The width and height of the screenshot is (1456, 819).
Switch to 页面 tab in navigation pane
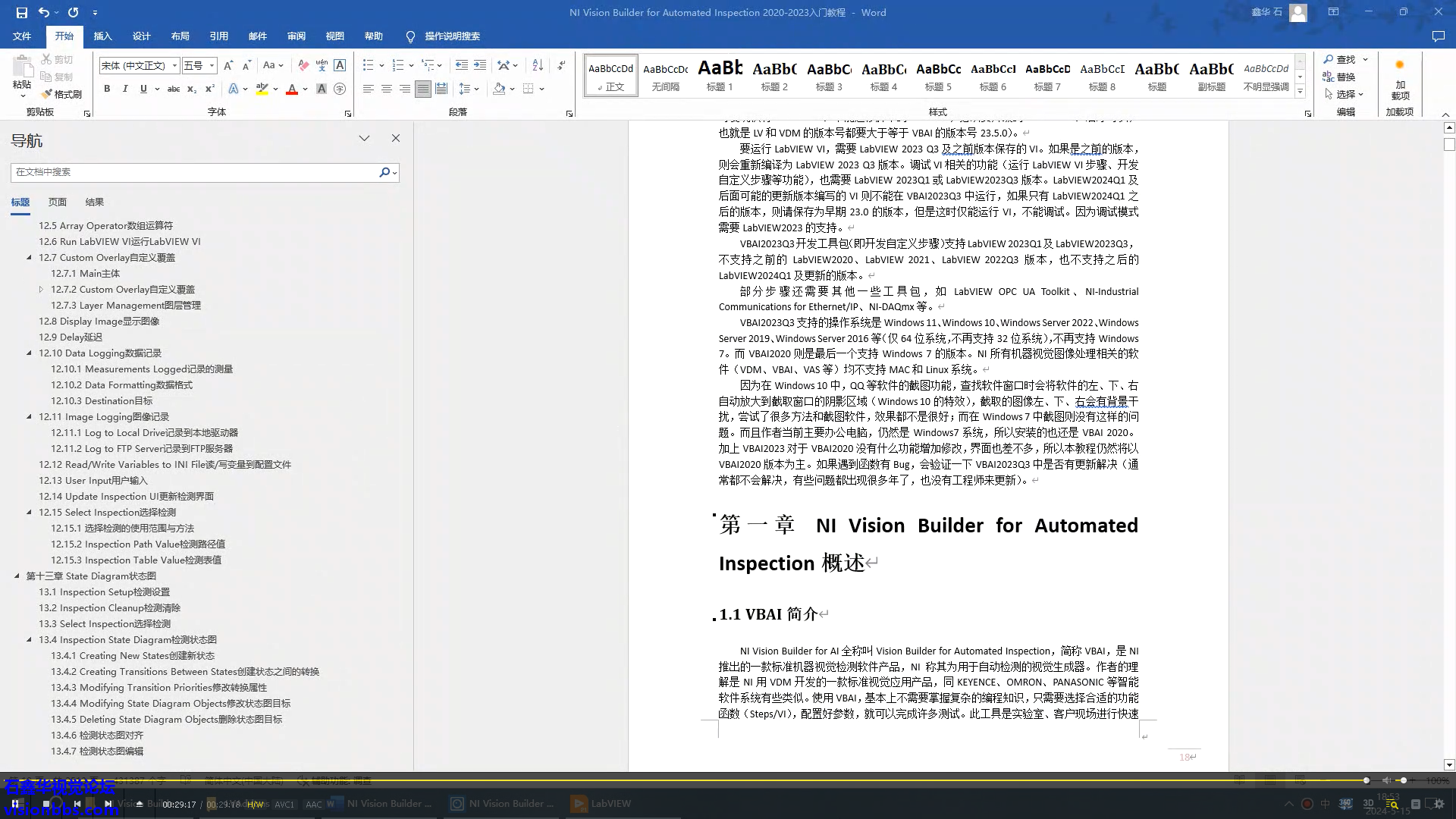tap(58, 202)
